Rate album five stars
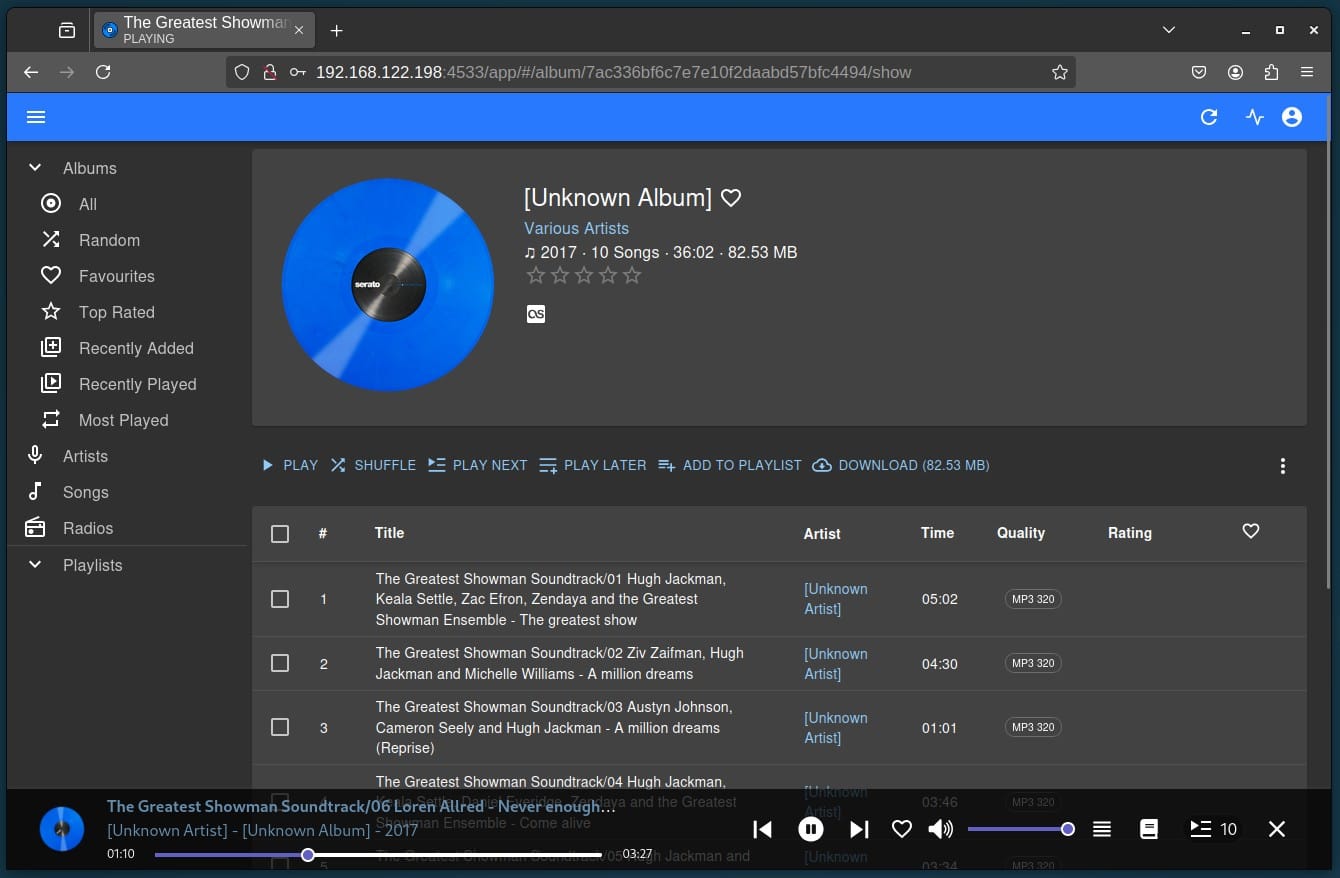The height and width of the screenshot is (878, 1340). click(x=632, y=275)
